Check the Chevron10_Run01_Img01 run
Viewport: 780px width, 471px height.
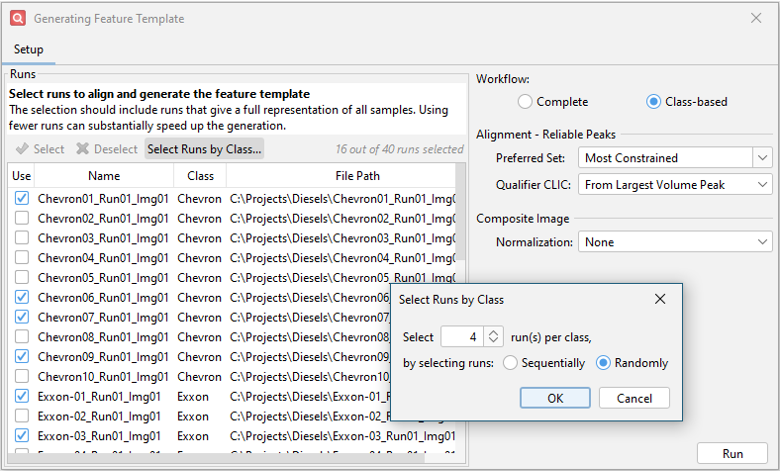point(21,376)
